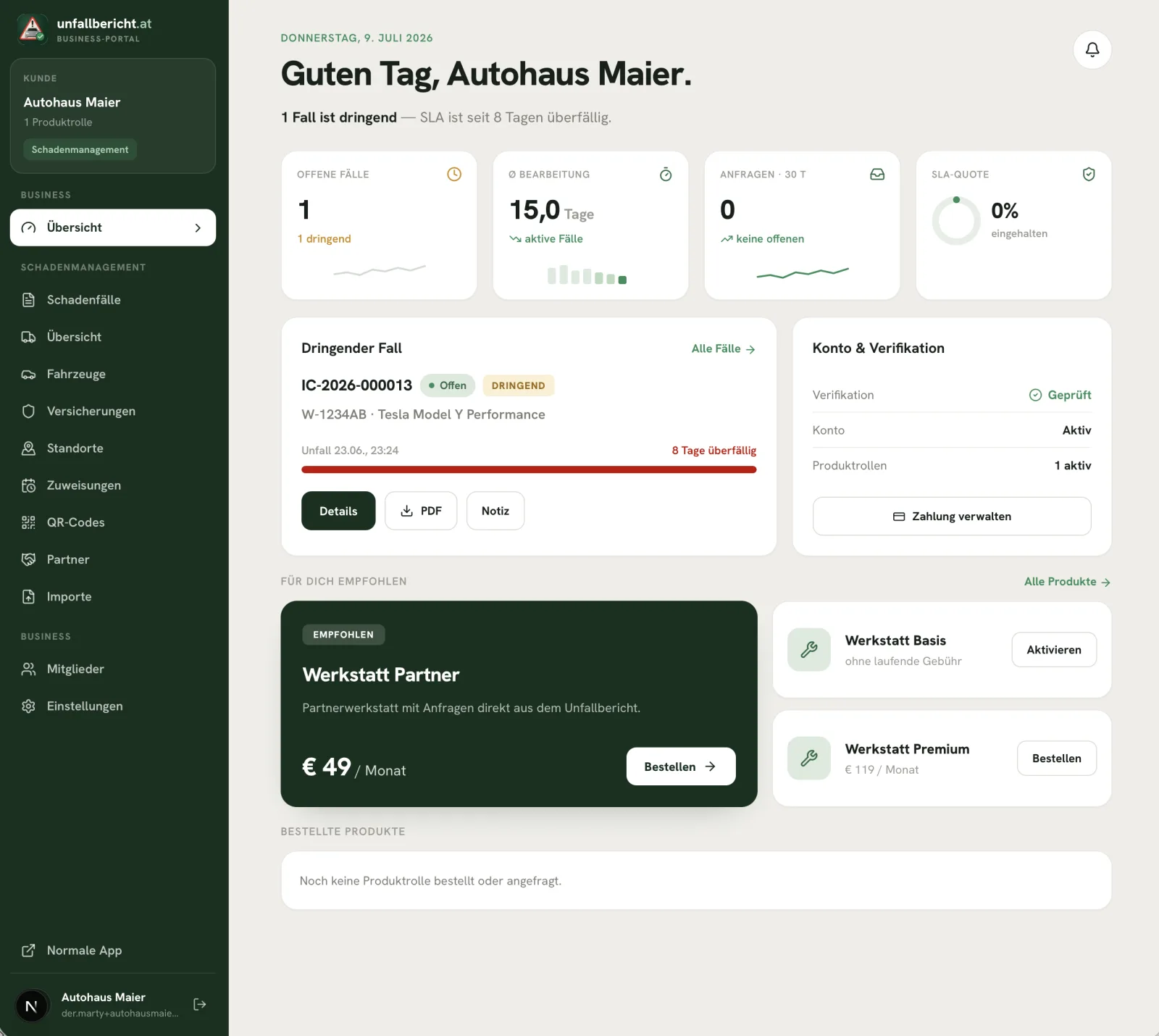Click the shield icon in SLA-Quote card

tap(1089, 174)
